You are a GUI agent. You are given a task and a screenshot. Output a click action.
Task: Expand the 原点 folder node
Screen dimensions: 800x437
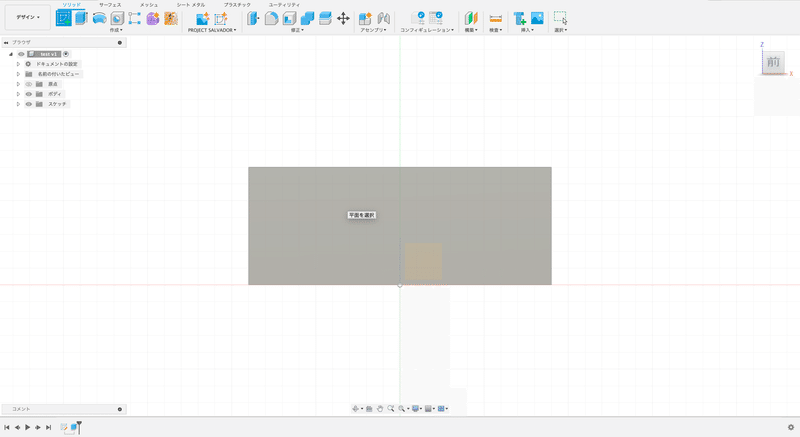pos(18,84)
